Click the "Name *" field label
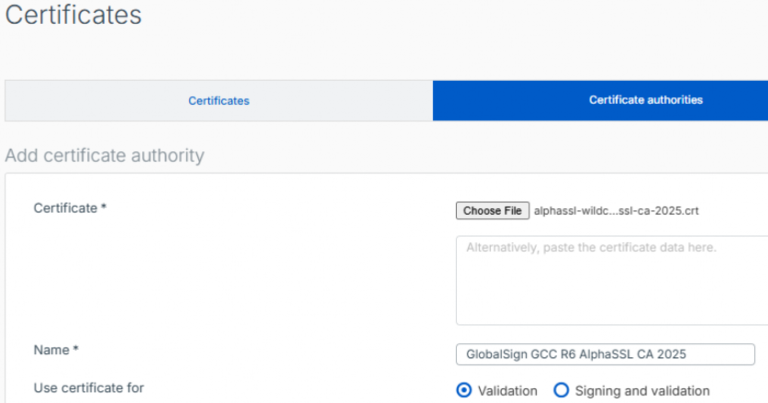The width and height of the screenshot is (768, 403). (x=53, y=351)
